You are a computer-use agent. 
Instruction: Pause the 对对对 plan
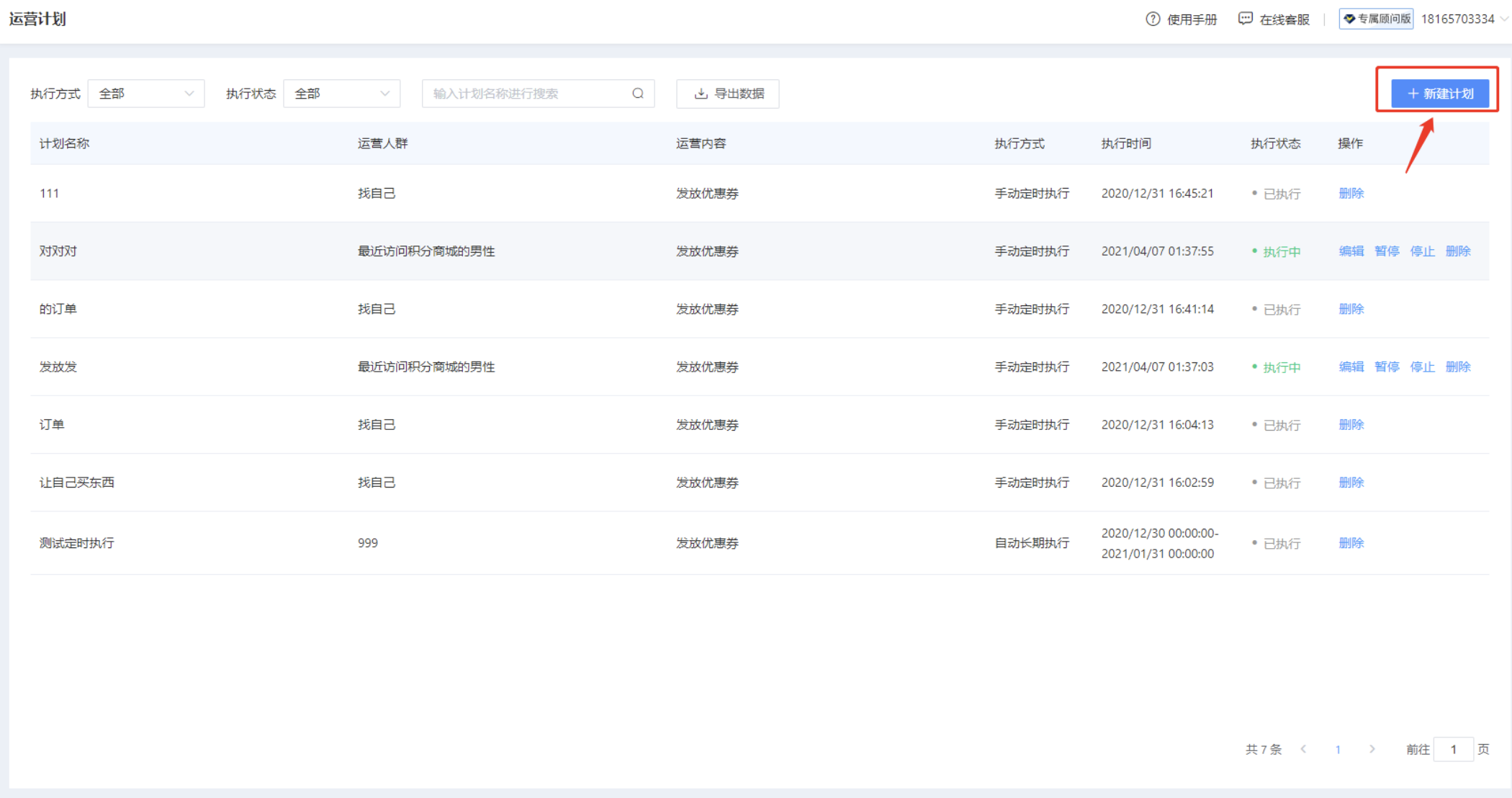(x=1387, y=251)
